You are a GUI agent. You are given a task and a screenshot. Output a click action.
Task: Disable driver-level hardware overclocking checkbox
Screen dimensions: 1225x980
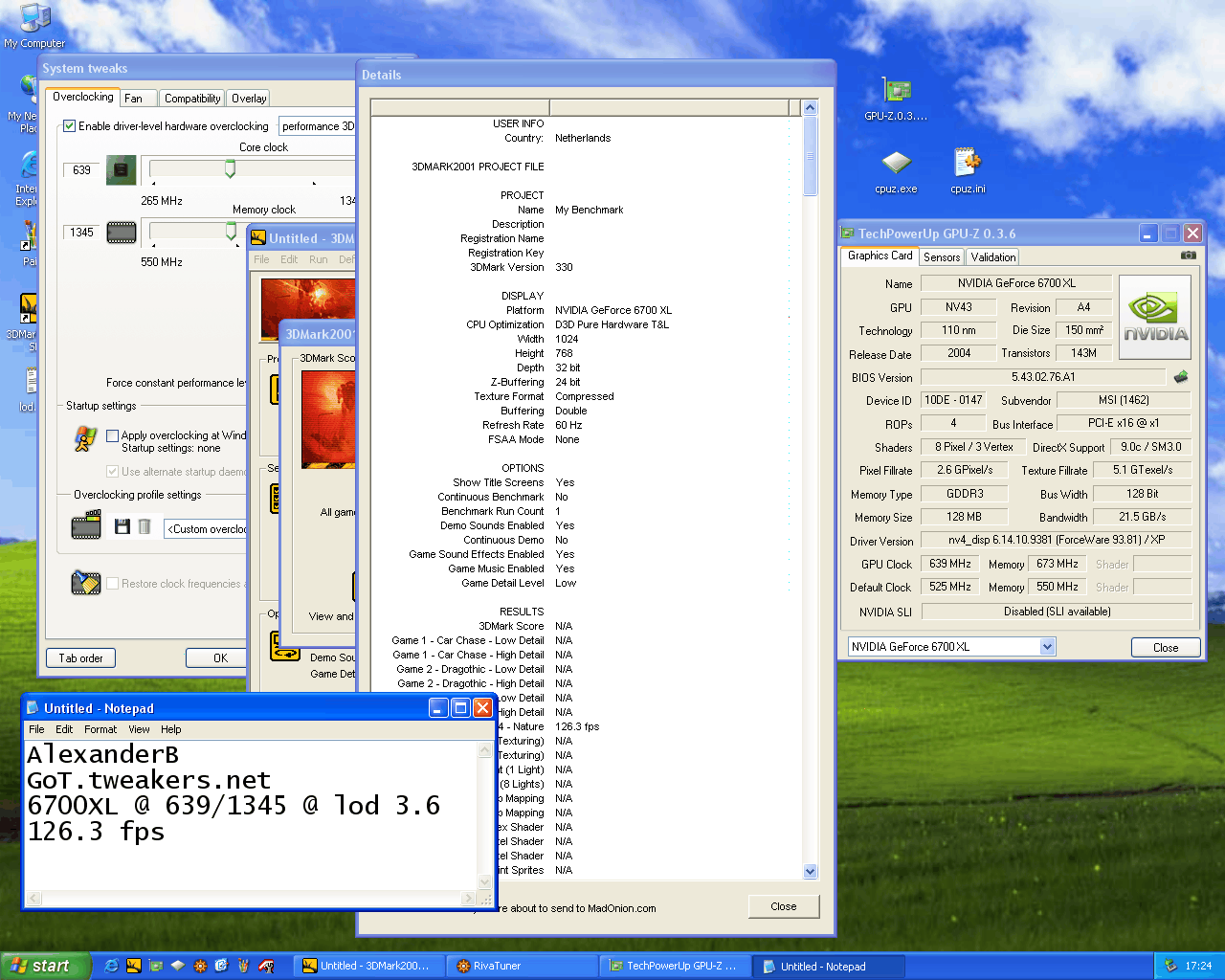[70, 126]
